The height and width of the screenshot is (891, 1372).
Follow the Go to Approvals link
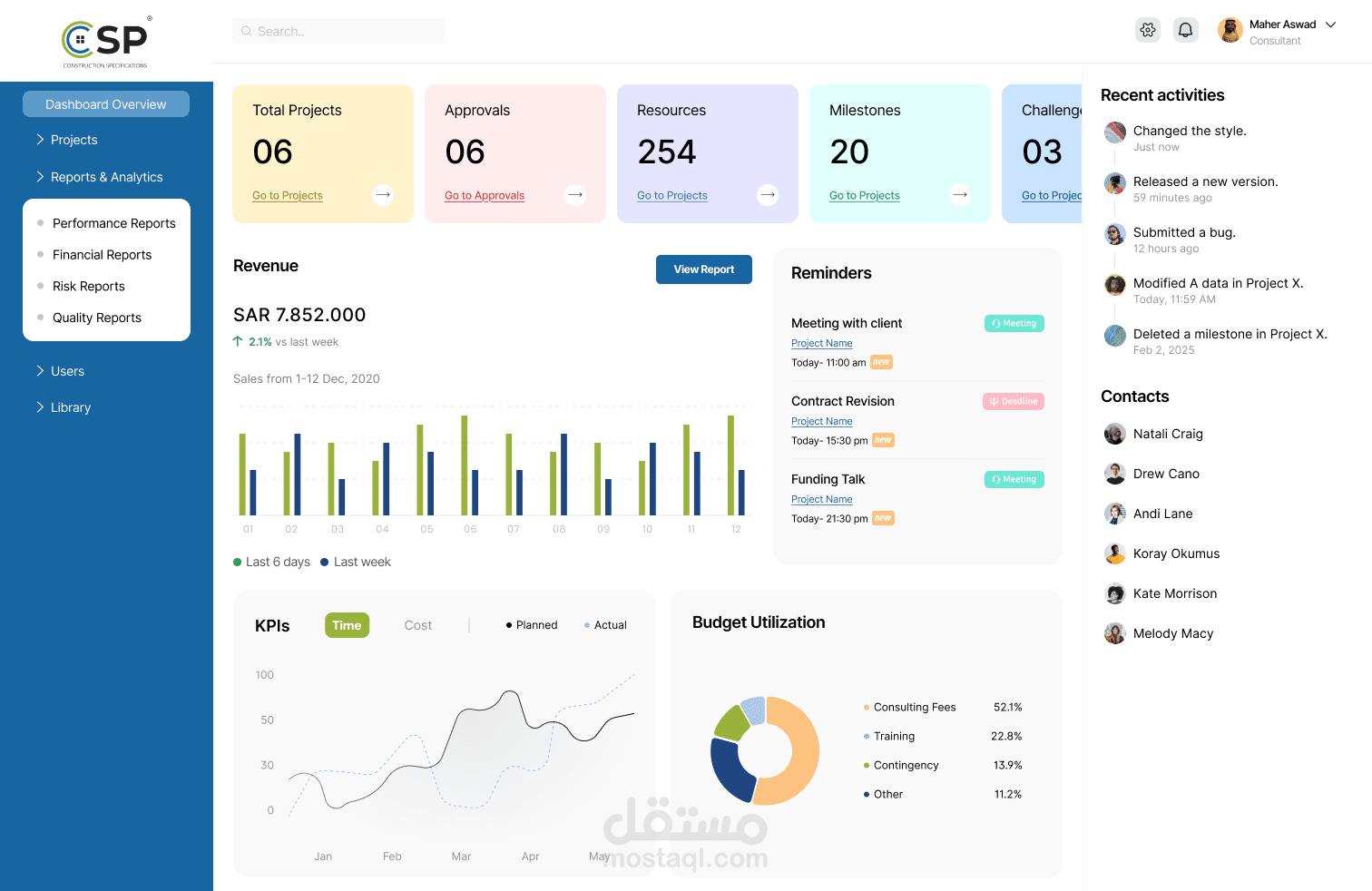pos(485,195)
